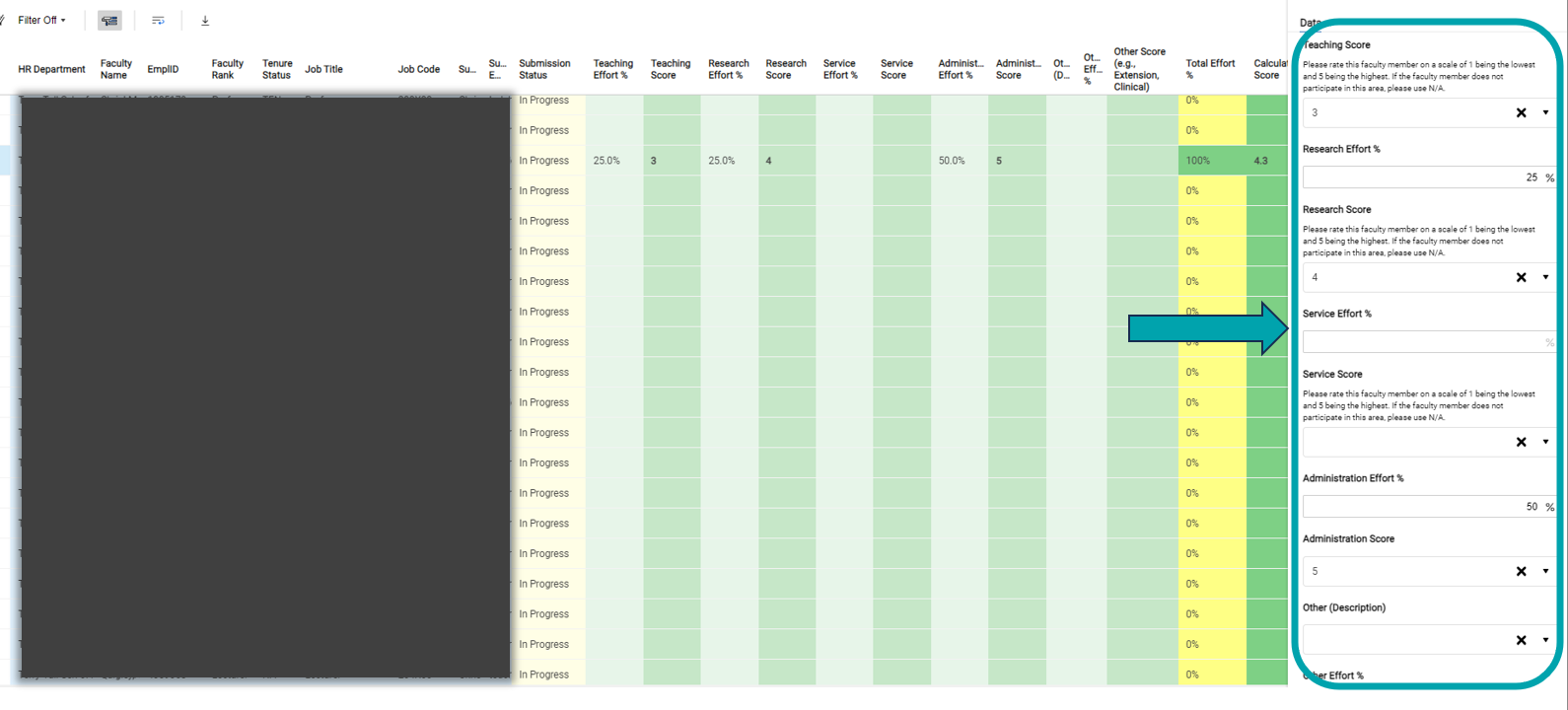The height and width of the screenshot is (710, 1568).
Task: Toggle the highlighted format panel icon
Action: point(109,20)
